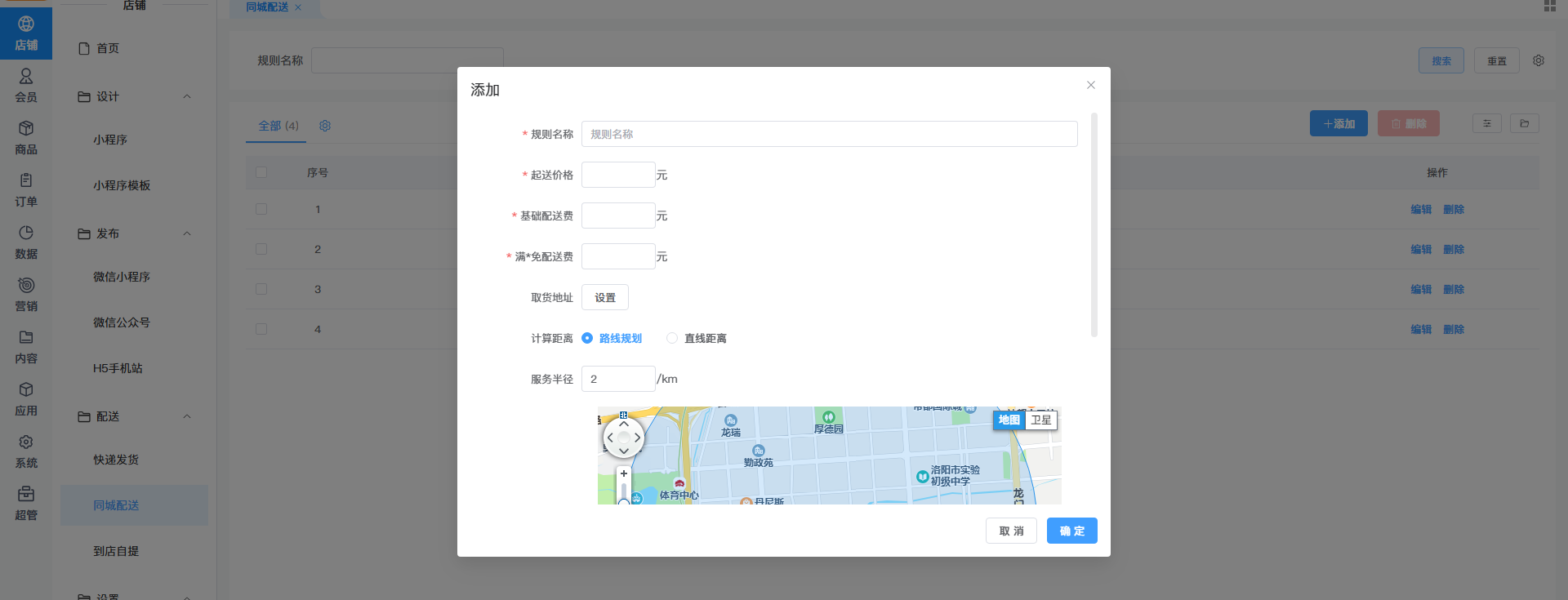Click the 龙瑞 marker on the map
Screen dimensions: 1568x600
point(731,421)
